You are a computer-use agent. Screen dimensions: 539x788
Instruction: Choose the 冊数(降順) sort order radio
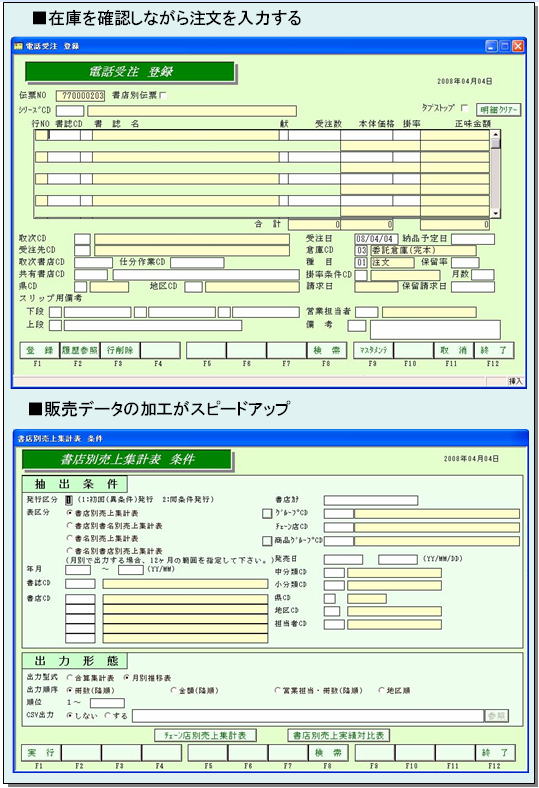click(69, 690)
